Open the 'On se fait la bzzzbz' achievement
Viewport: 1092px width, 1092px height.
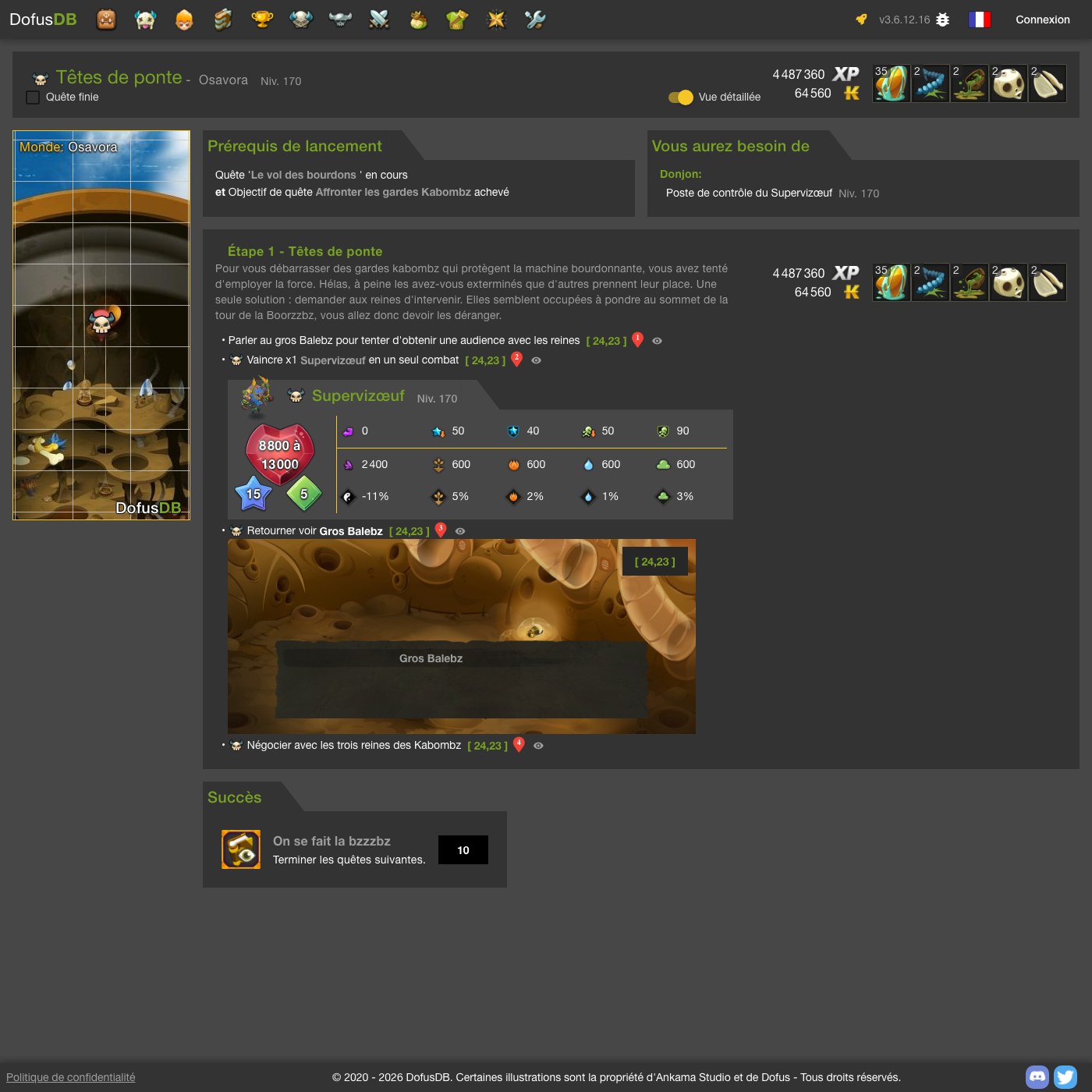[331, 841]
